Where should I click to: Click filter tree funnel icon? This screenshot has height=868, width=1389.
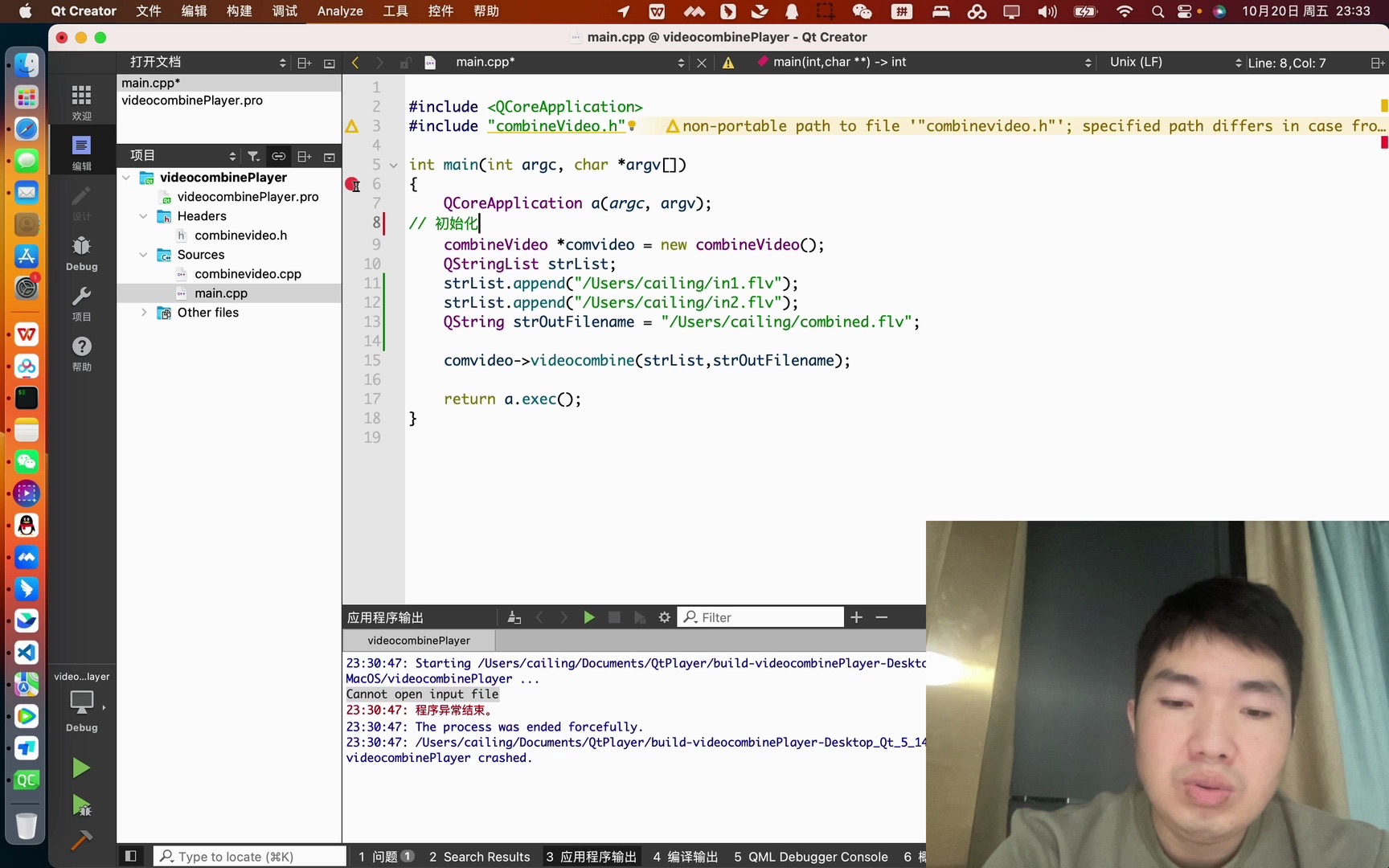tap(253, 156)
